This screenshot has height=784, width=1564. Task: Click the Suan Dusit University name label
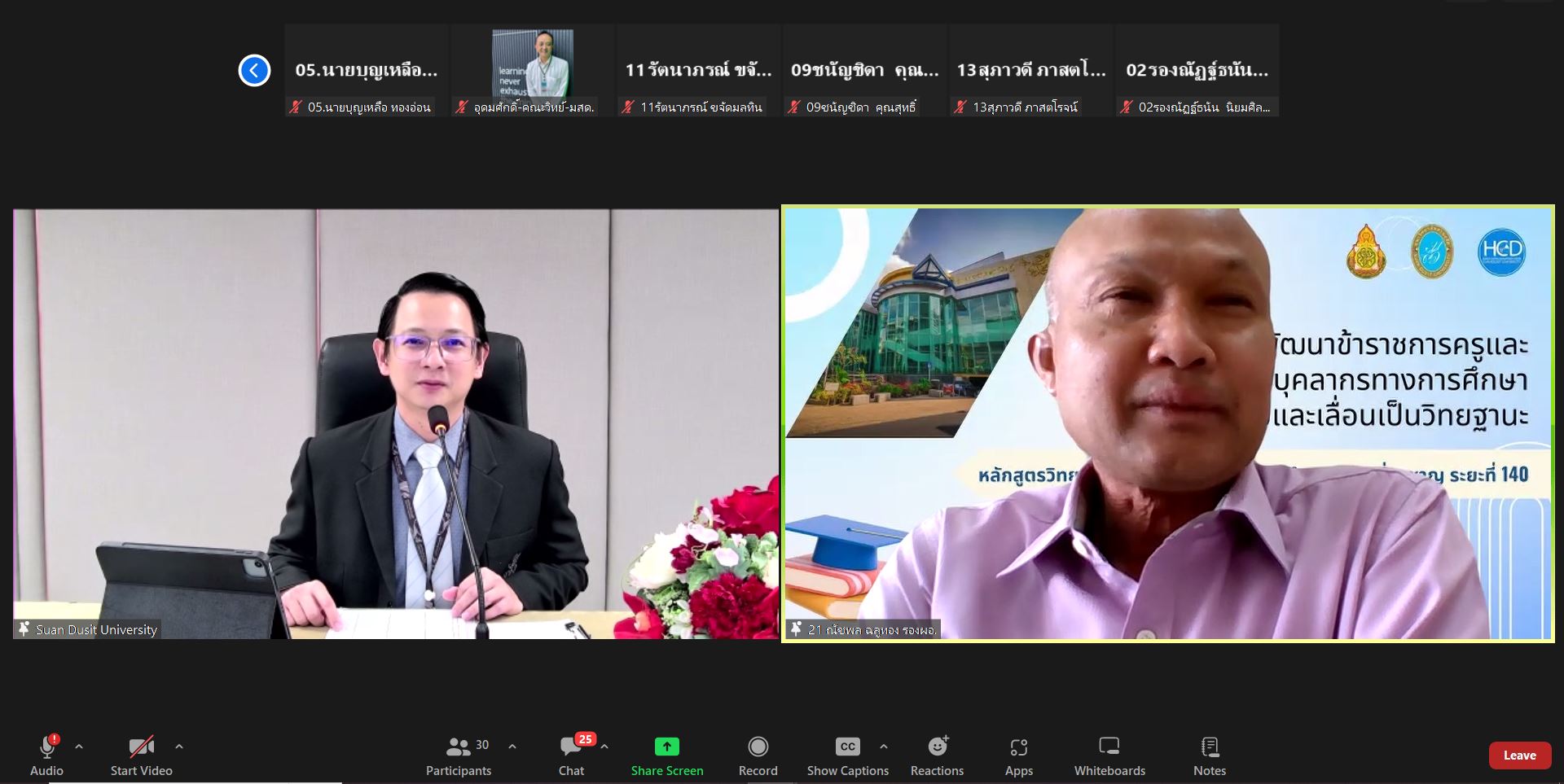click(x=96, y=630)
